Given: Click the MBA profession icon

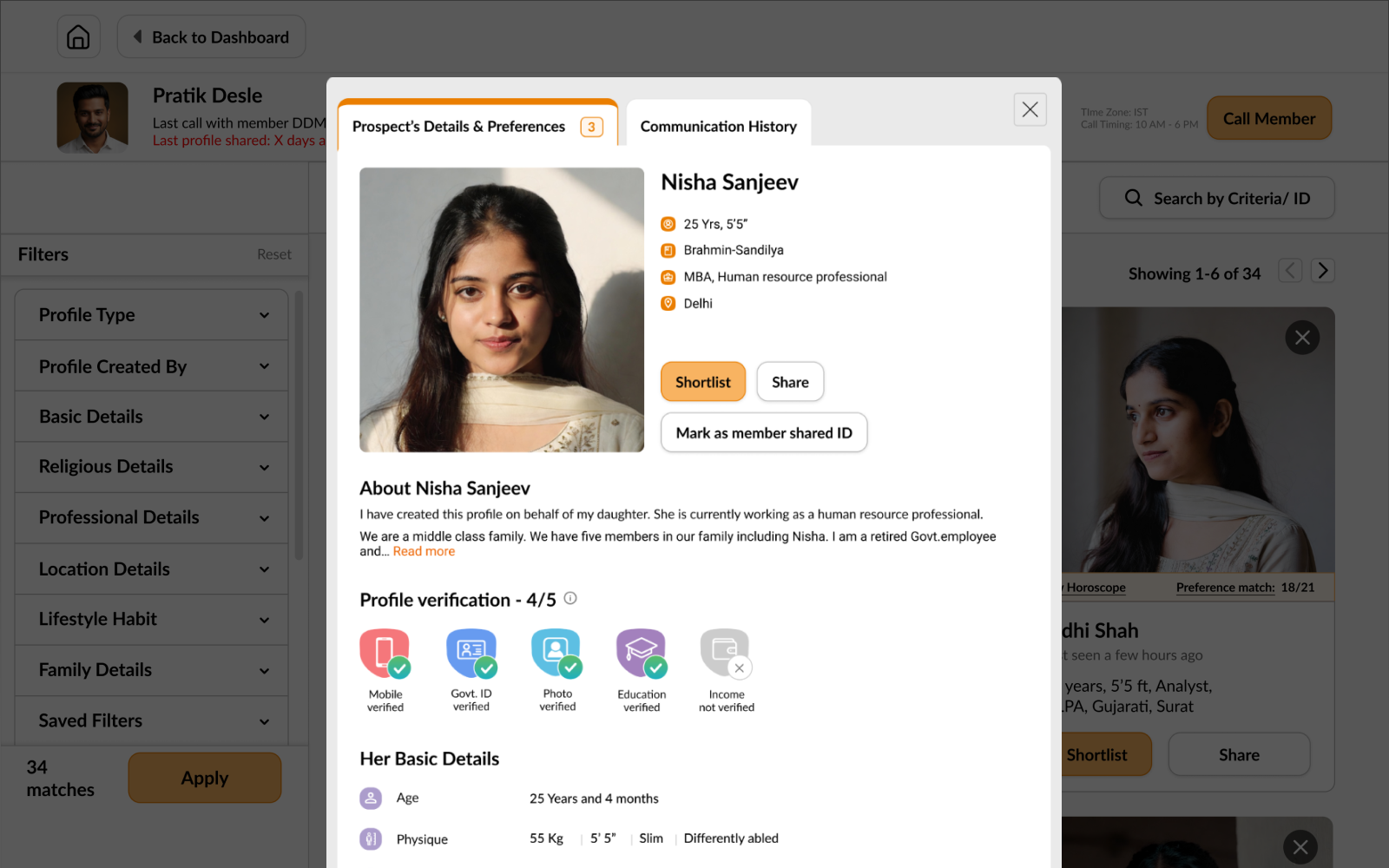Looking at the screenshot, I should tap(668, 277).
